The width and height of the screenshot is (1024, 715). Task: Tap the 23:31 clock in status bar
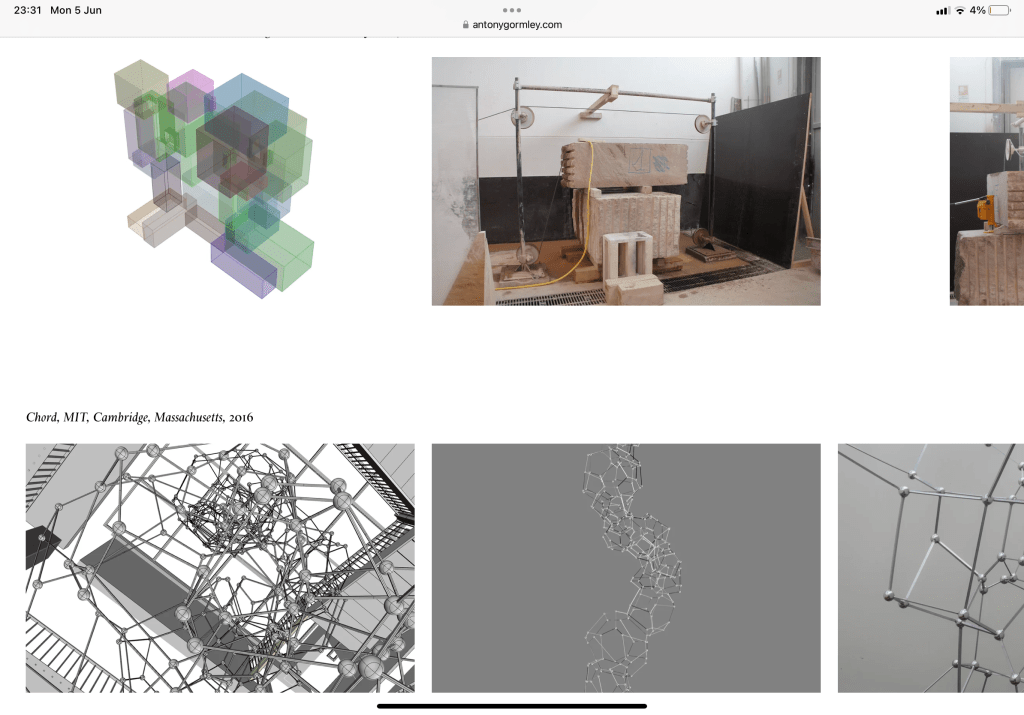pyautogui.click(x=27, y=10)
